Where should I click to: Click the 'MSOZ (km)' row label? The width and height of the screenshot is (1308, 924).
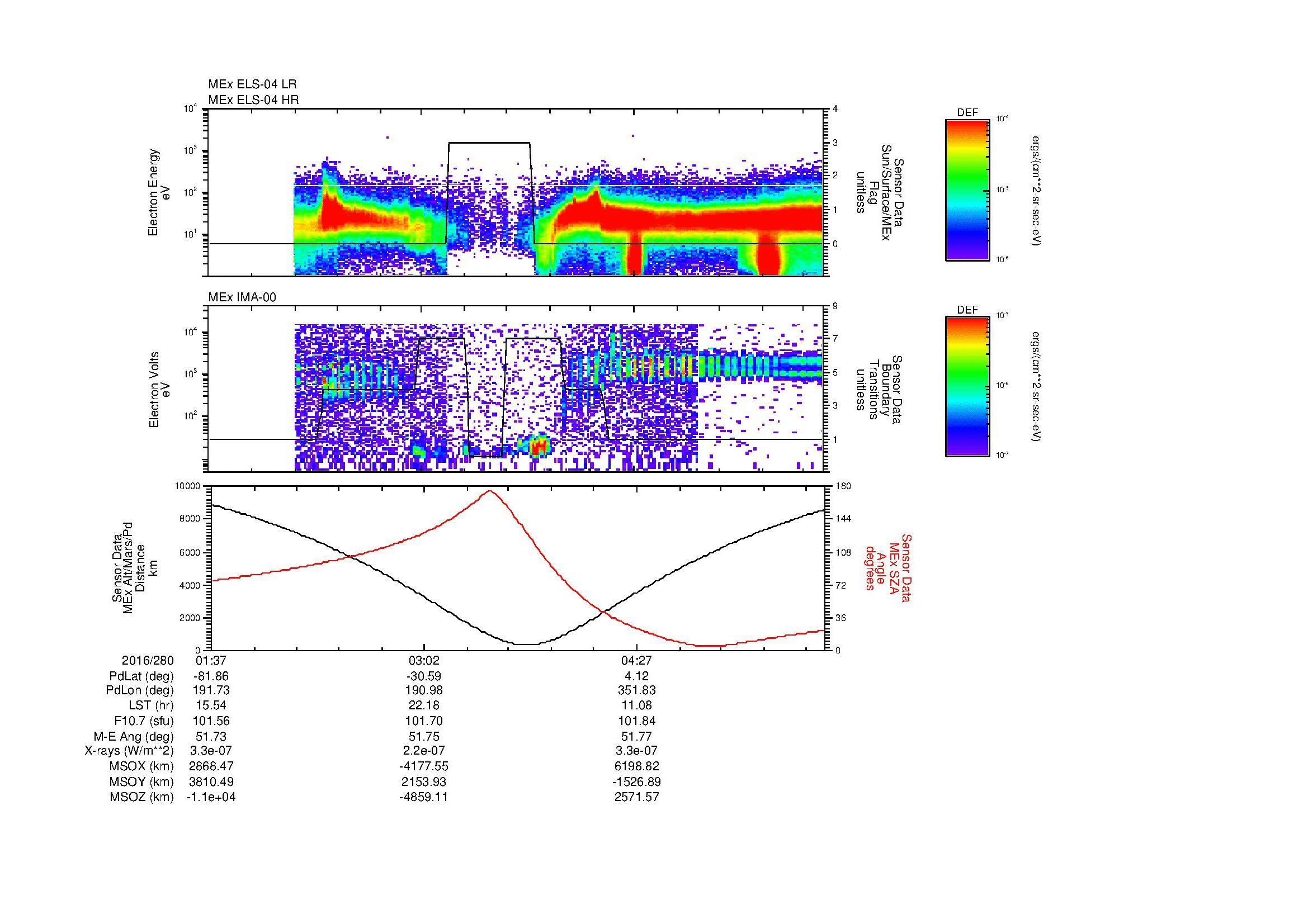pos(142,797)
